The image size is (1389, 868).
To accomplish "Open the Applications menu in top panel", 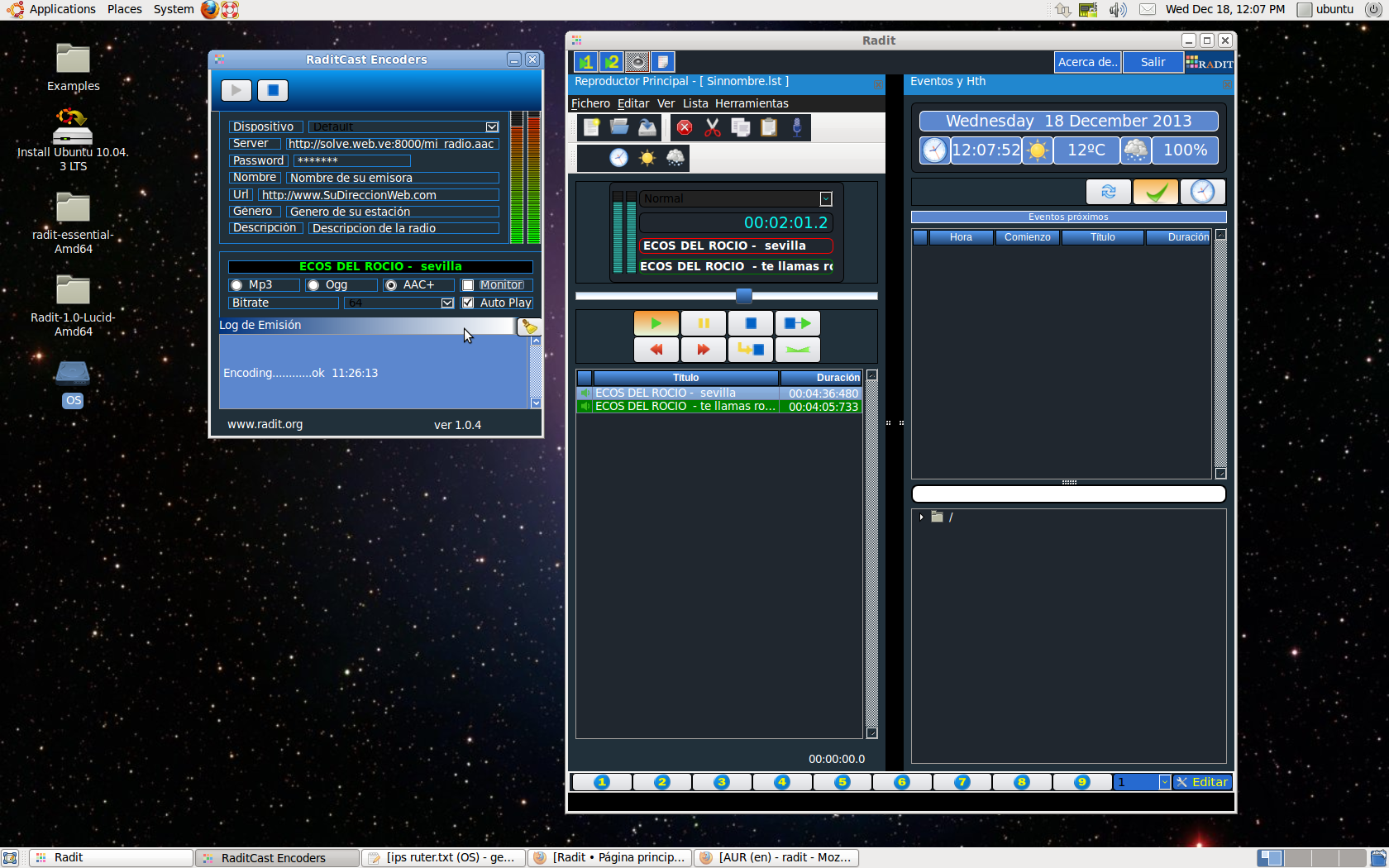I will point(63,9).
